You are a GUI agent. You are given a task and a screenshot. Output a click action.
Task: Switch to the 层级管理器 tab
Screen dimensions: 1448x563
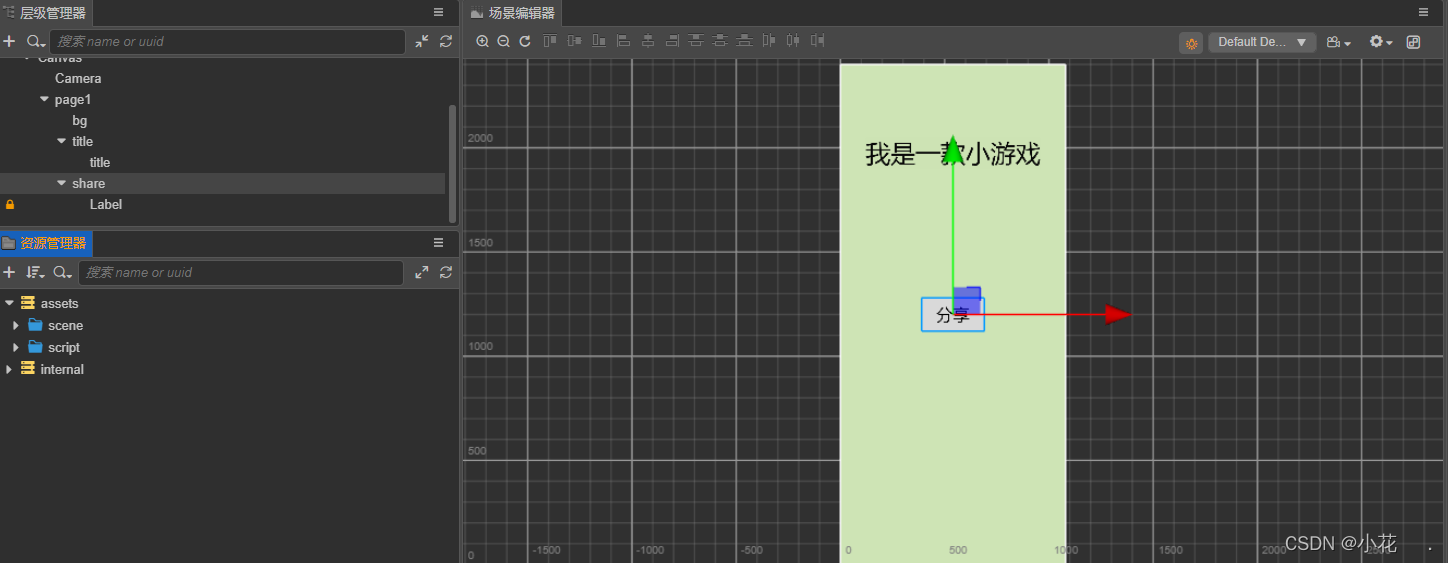(47, 13)
